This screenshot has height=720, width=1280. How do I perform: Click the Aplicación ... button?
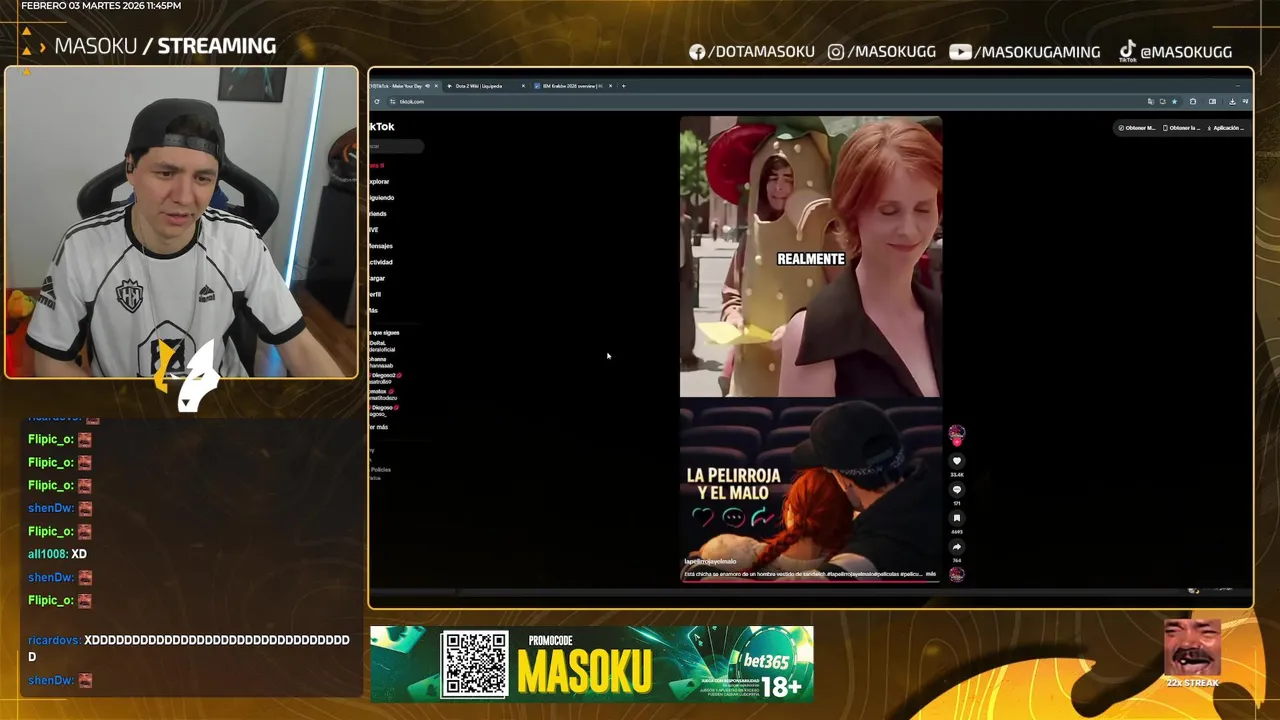point(1226,128)
